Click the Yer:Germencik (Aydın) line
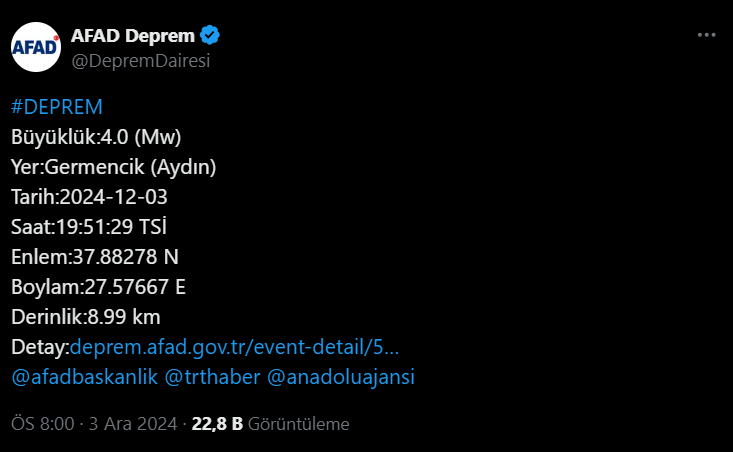 click(113, 166)
